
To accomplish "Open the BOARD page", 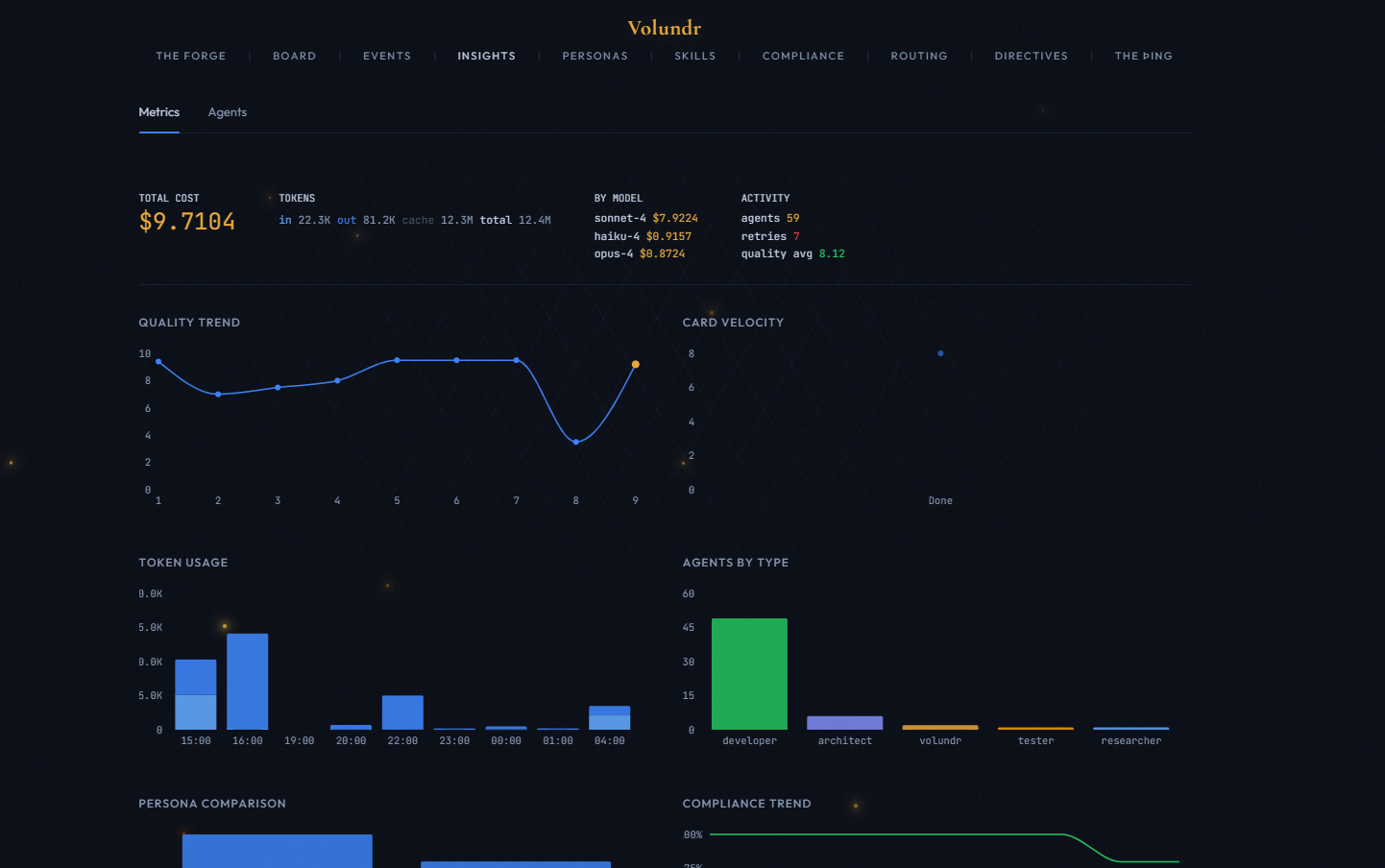I will point(295,56).
